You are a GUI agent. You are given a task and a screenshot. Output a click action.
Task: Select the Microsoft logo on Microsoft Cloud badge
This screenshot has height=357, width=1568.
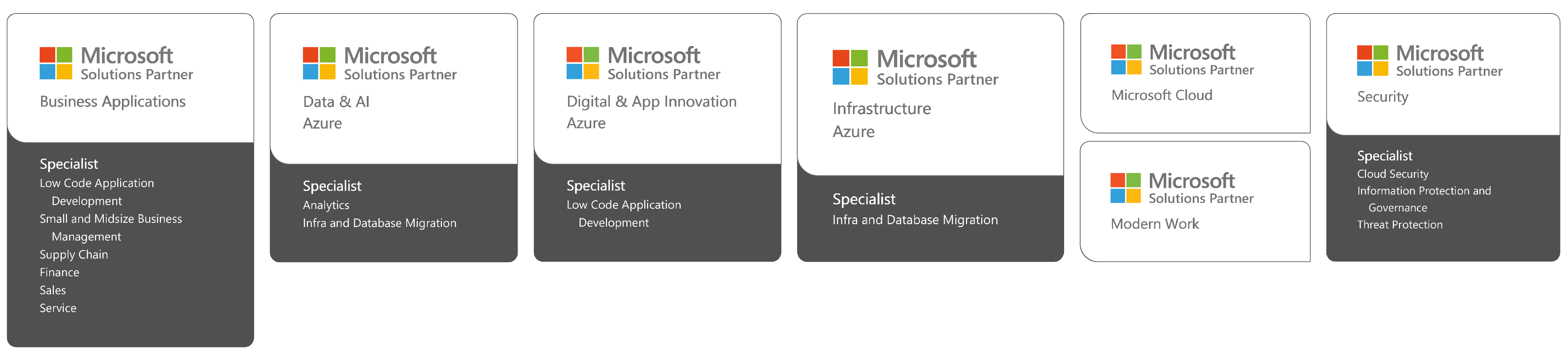click(x=1125, y=59)
